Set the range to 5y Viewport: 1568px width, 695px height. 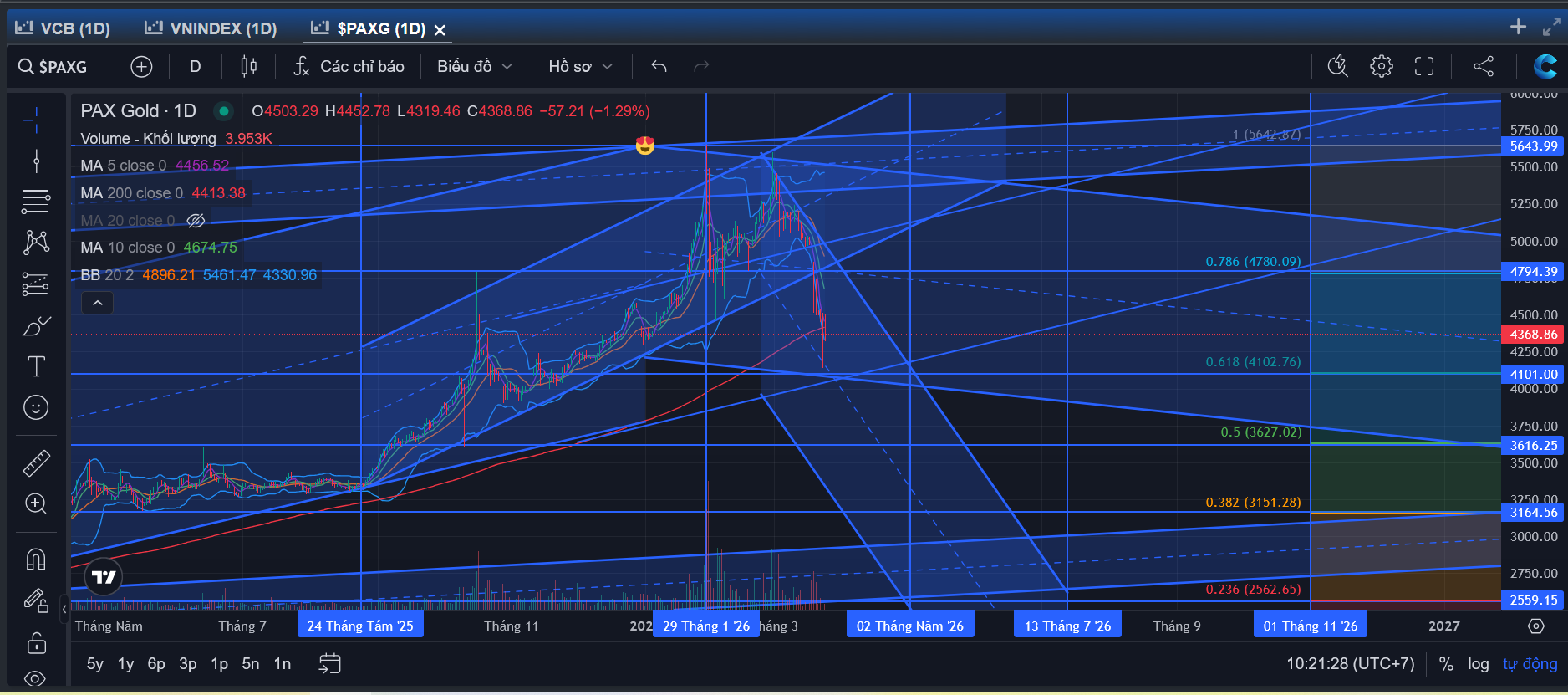(x=95, y=664)
